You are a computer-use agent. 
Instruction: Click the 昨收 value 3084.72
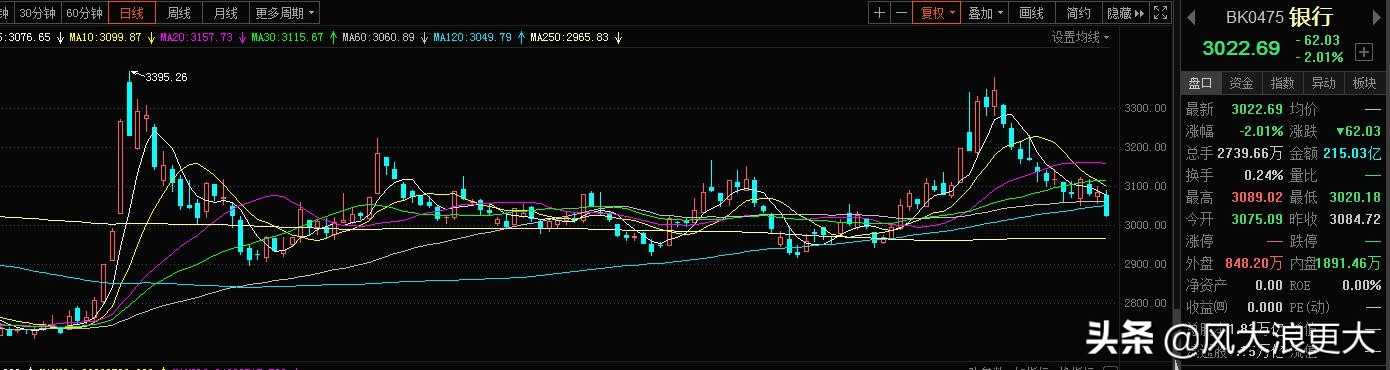pyautogui.click(x=1354, y=219)
